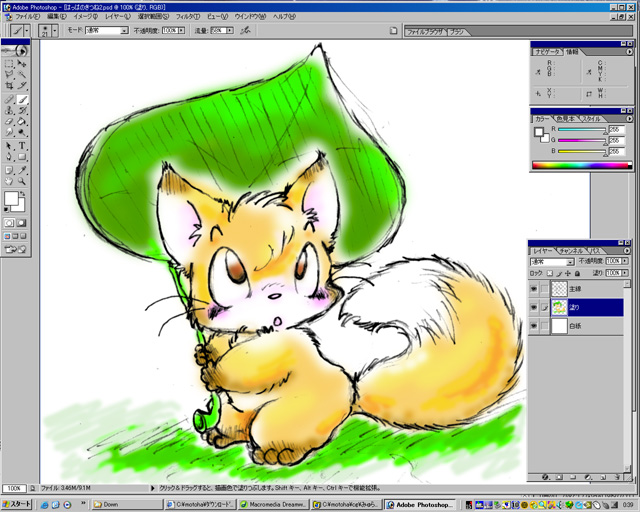Image resolution: width=640 pixels, height=512 pixels.
Task: Select the Blur tool
Action: coord(9,132)
